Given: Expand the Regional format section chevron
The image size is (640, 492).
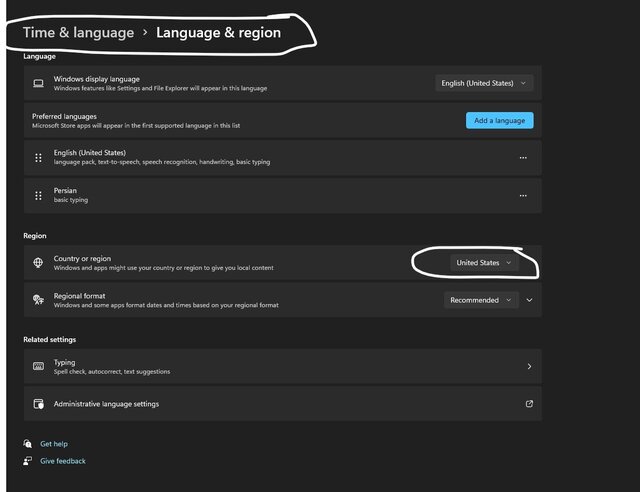Looking at the screenshot, I should click(530, 300).
